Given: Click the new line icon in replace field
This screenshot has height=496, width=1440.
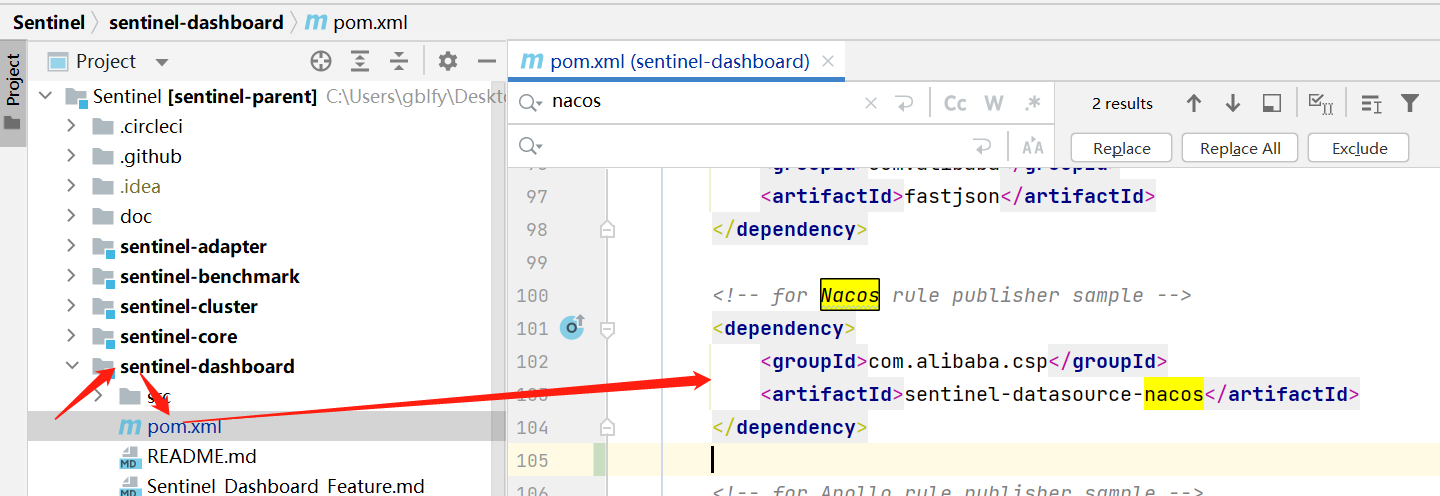Looking at the screenshot, I should coord(982,147).
